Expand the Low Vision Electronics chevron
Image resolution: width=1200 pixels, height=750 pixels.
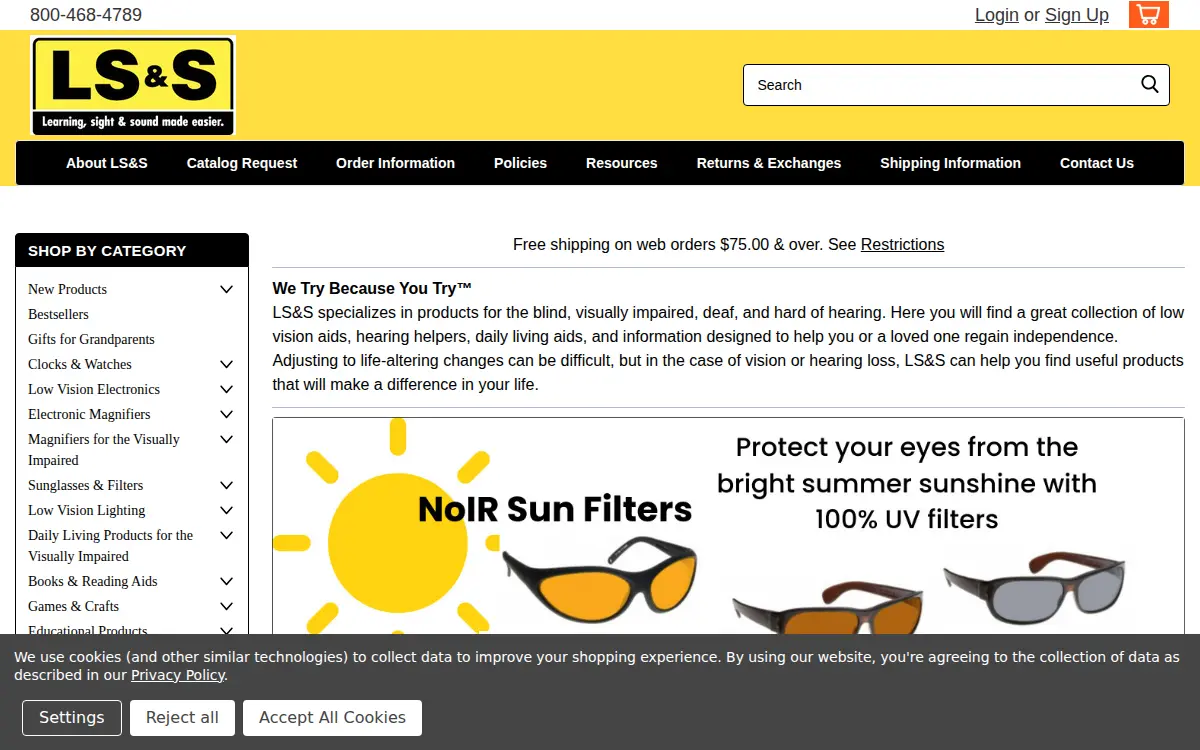[226, 389]
